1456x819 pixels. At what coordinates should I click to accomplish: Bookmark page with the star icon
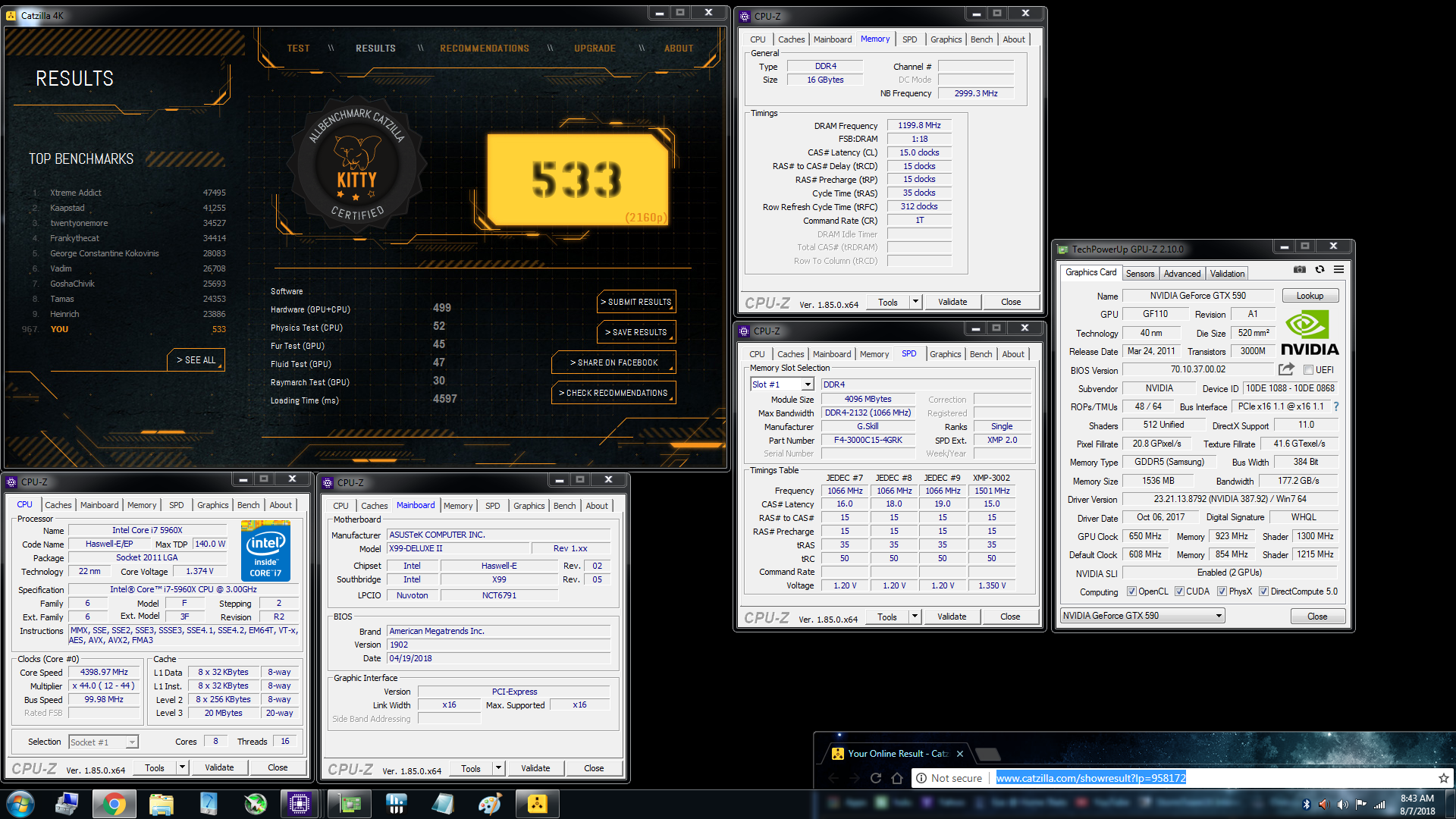[x=1443, y=778]
